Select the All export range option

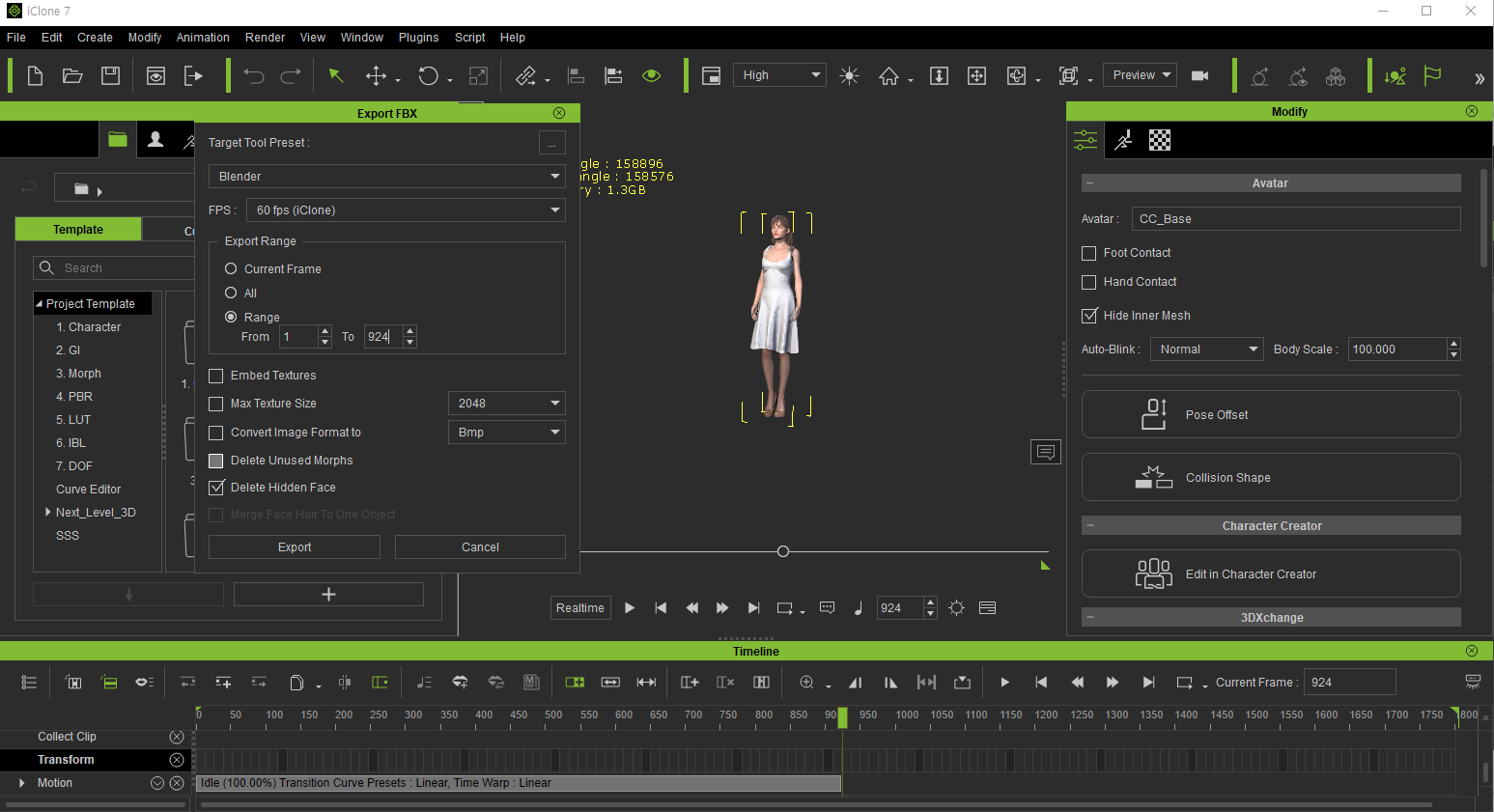(x=231, y=293)
